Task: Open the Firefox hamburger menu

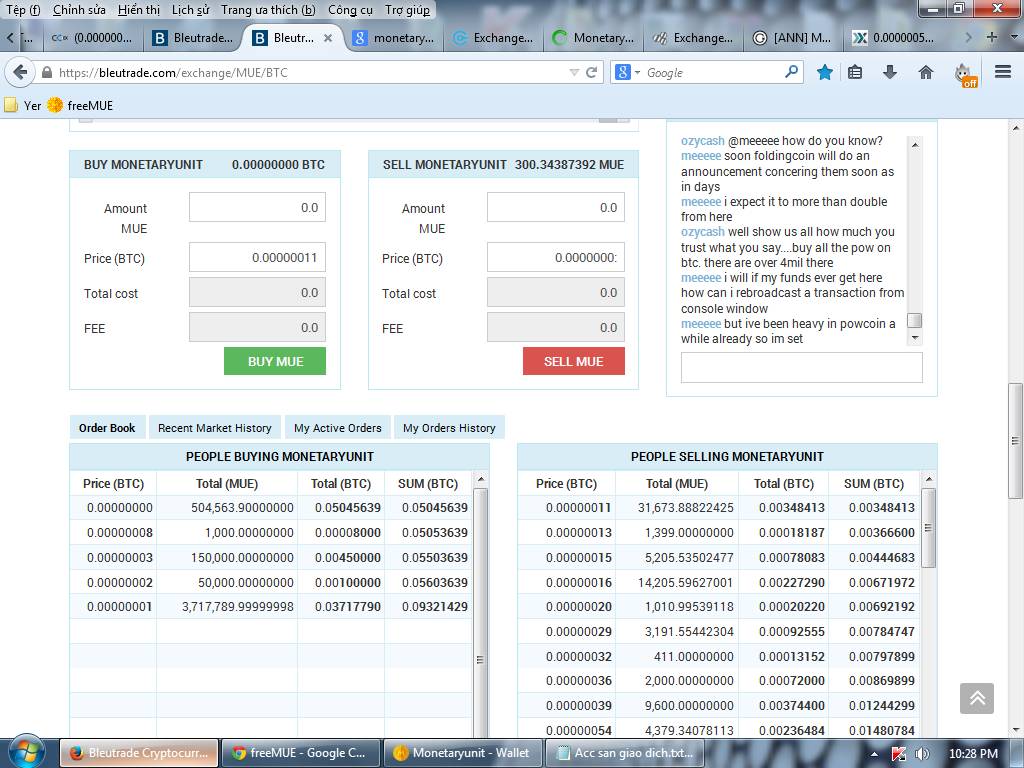Action: (x=1003, y=72)
